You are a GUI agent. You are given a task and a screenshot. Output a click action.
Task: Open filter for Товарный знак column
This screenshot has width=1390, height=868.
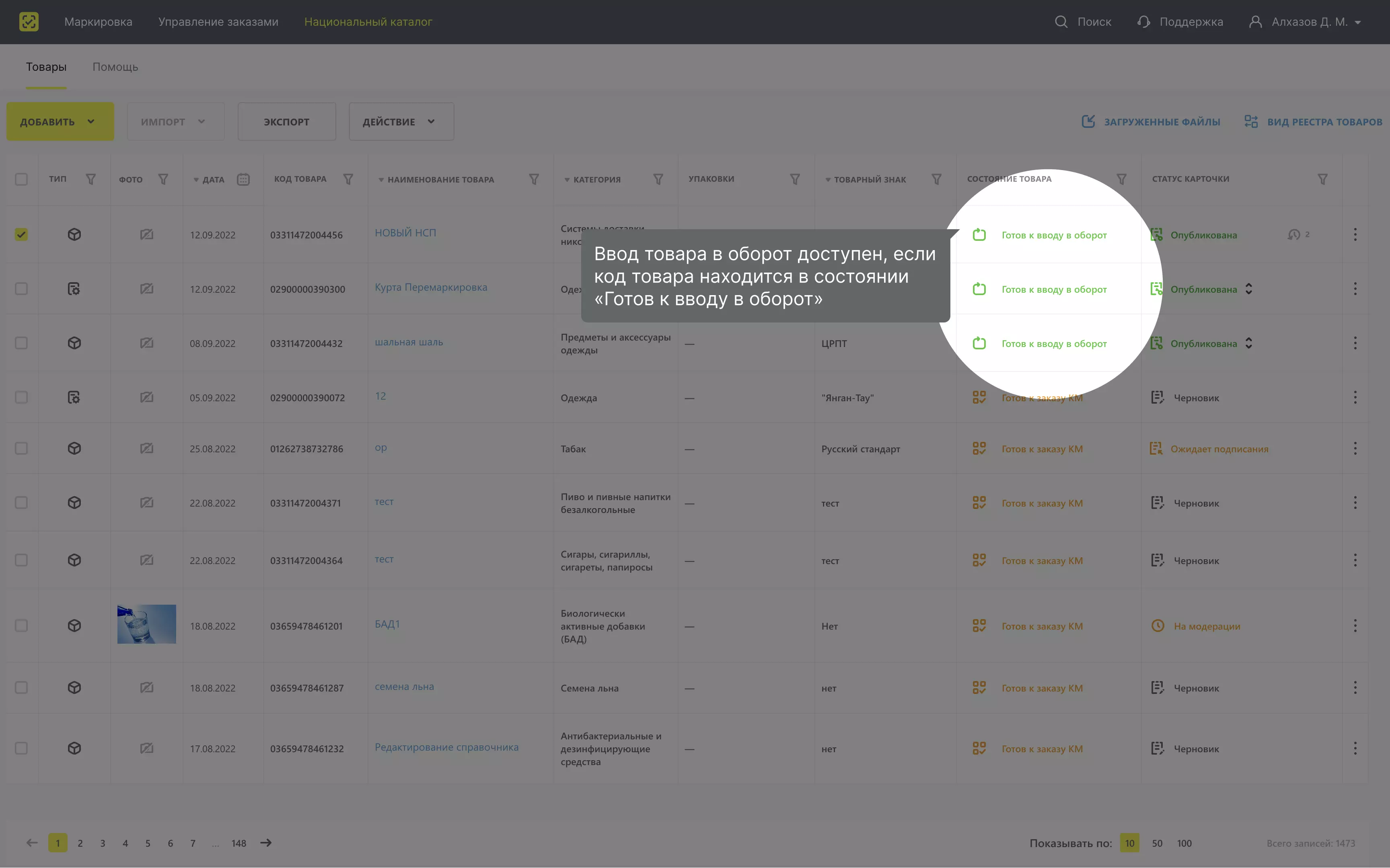[936, 179]
